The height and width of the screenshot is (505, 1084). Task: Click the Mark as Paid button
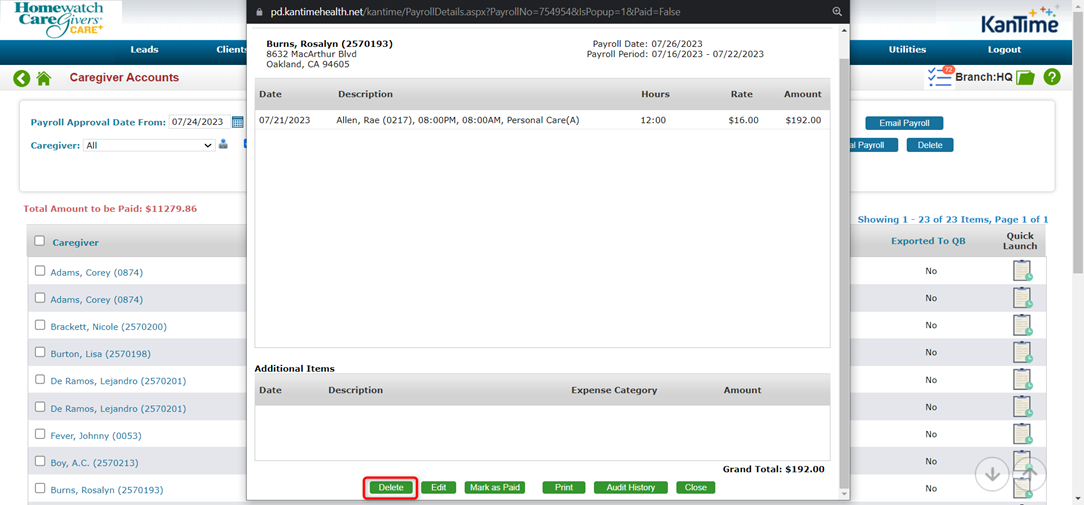[494, 487]
